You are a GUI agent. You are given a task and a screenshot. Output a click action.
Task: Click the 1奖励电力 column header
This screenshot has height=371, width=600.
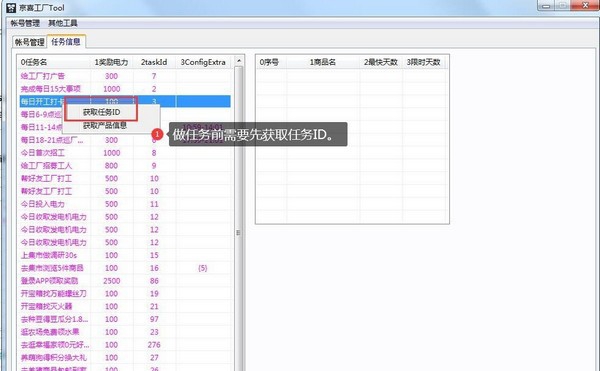[x=111, y=62]
